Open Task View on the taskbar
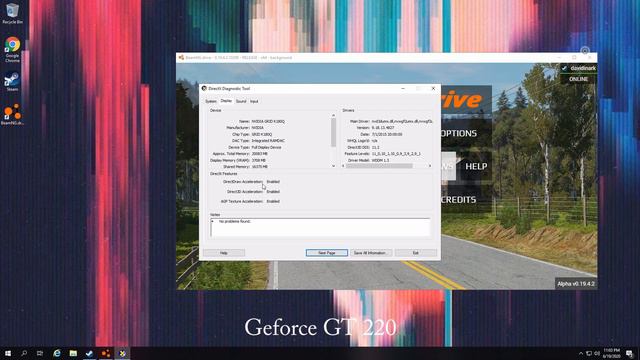640x360 pixels. 40,353
